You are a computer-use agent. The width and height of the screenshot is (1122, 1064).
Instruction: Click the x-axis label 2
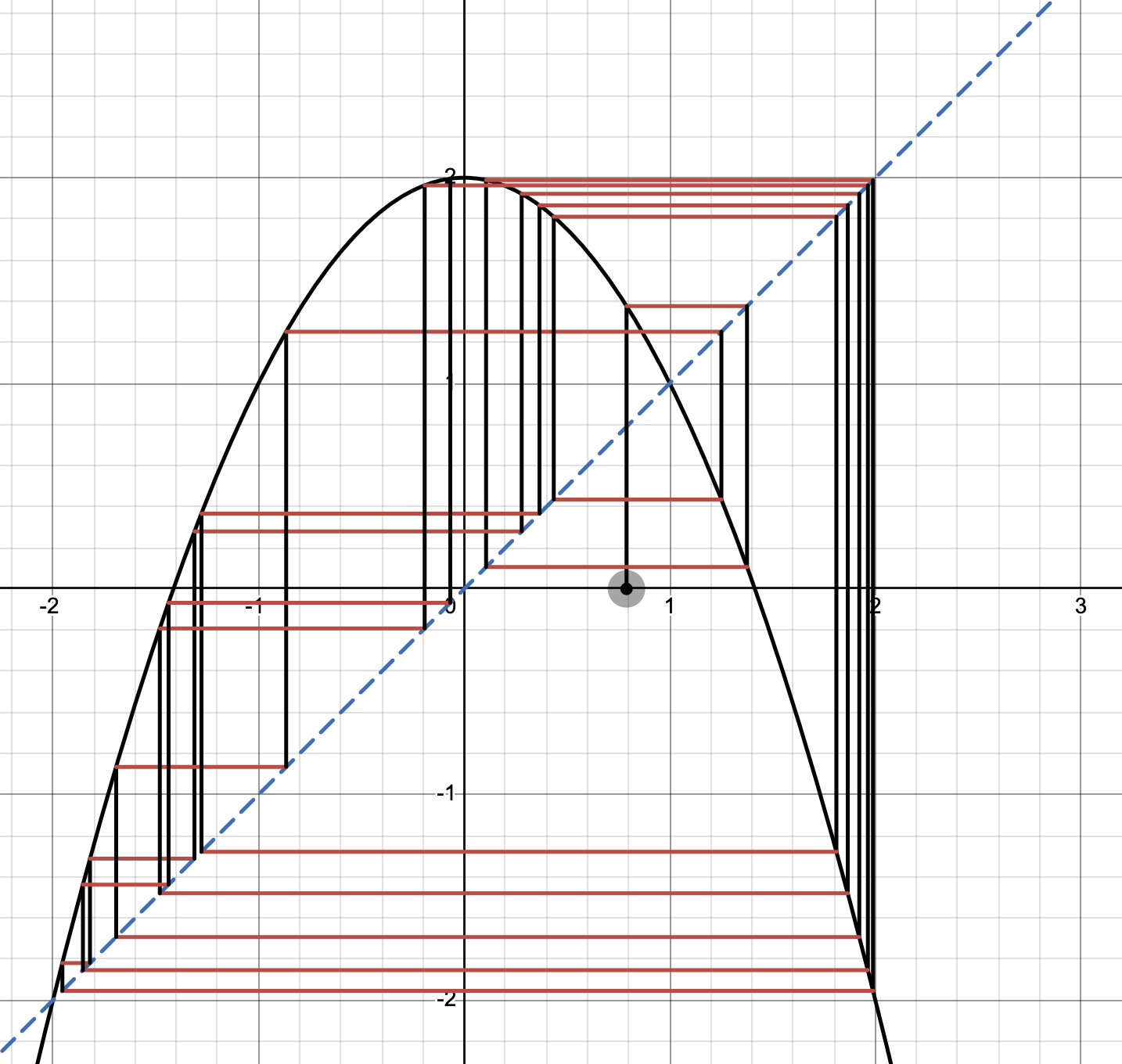876,606
